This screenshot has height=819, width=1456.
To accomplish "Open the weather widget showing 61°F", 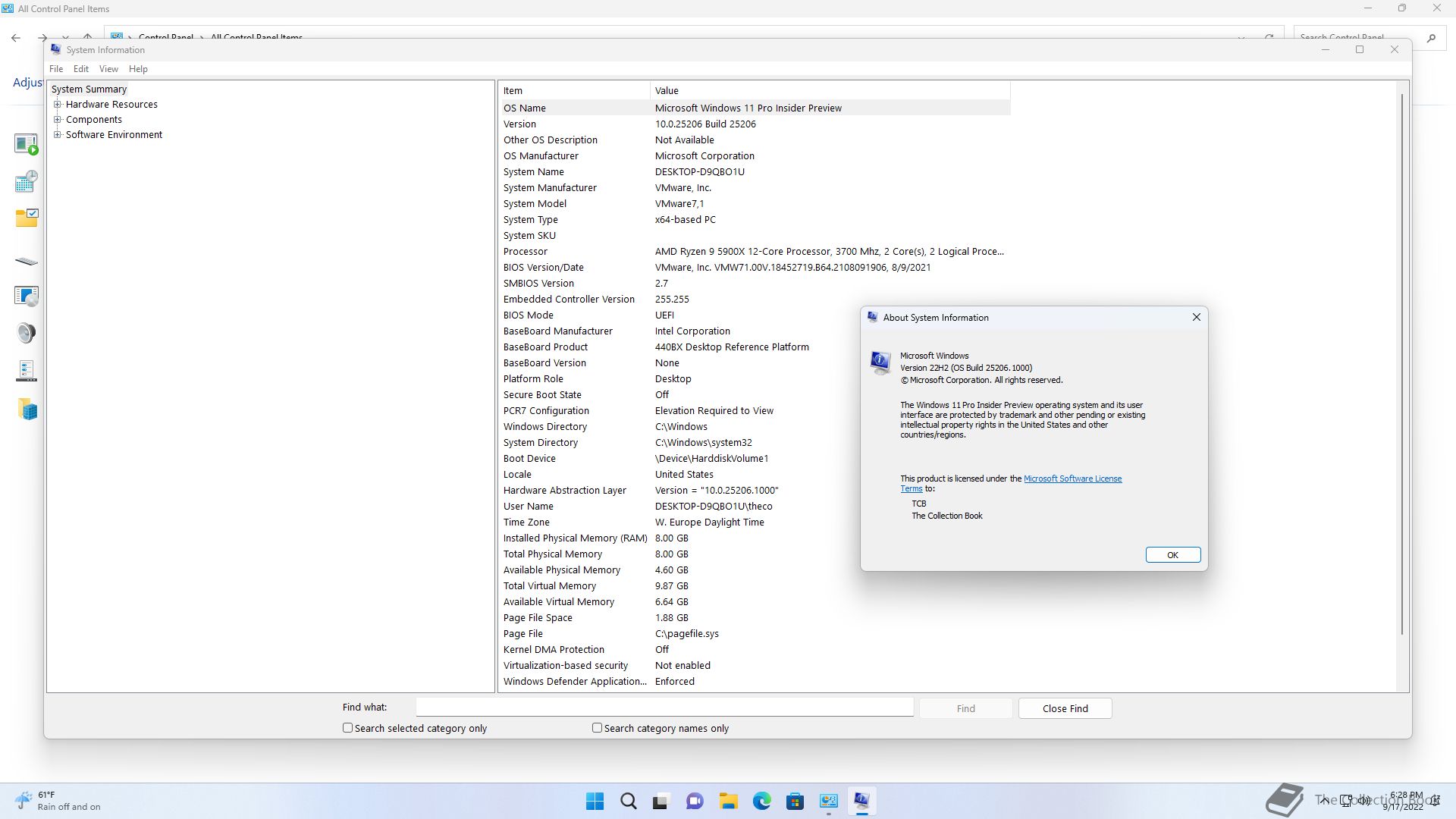I will 58,801.
